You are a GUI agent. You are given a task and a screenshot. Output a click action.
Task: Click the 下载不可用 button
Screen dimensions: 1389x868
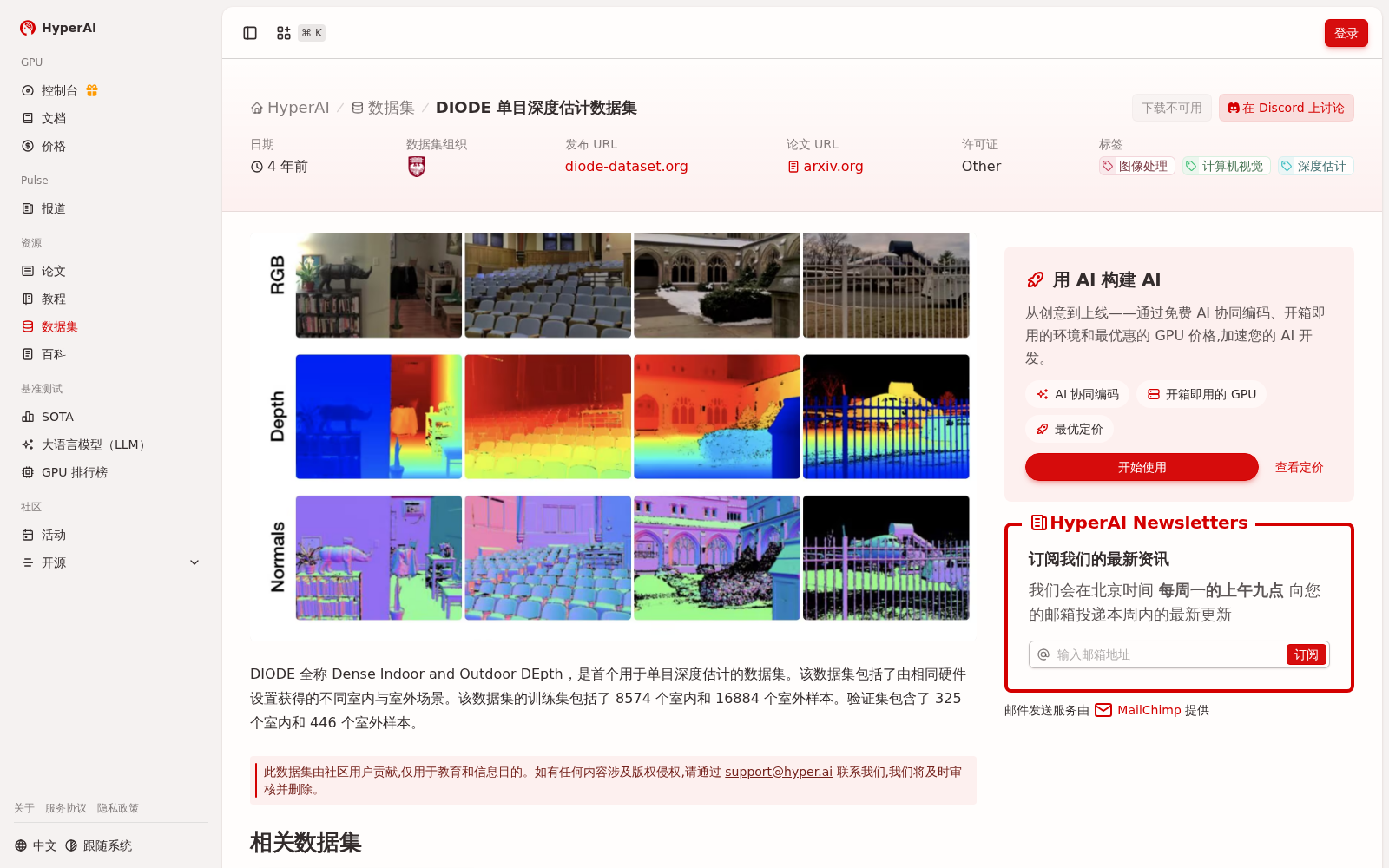click(x=1172, y=108)
